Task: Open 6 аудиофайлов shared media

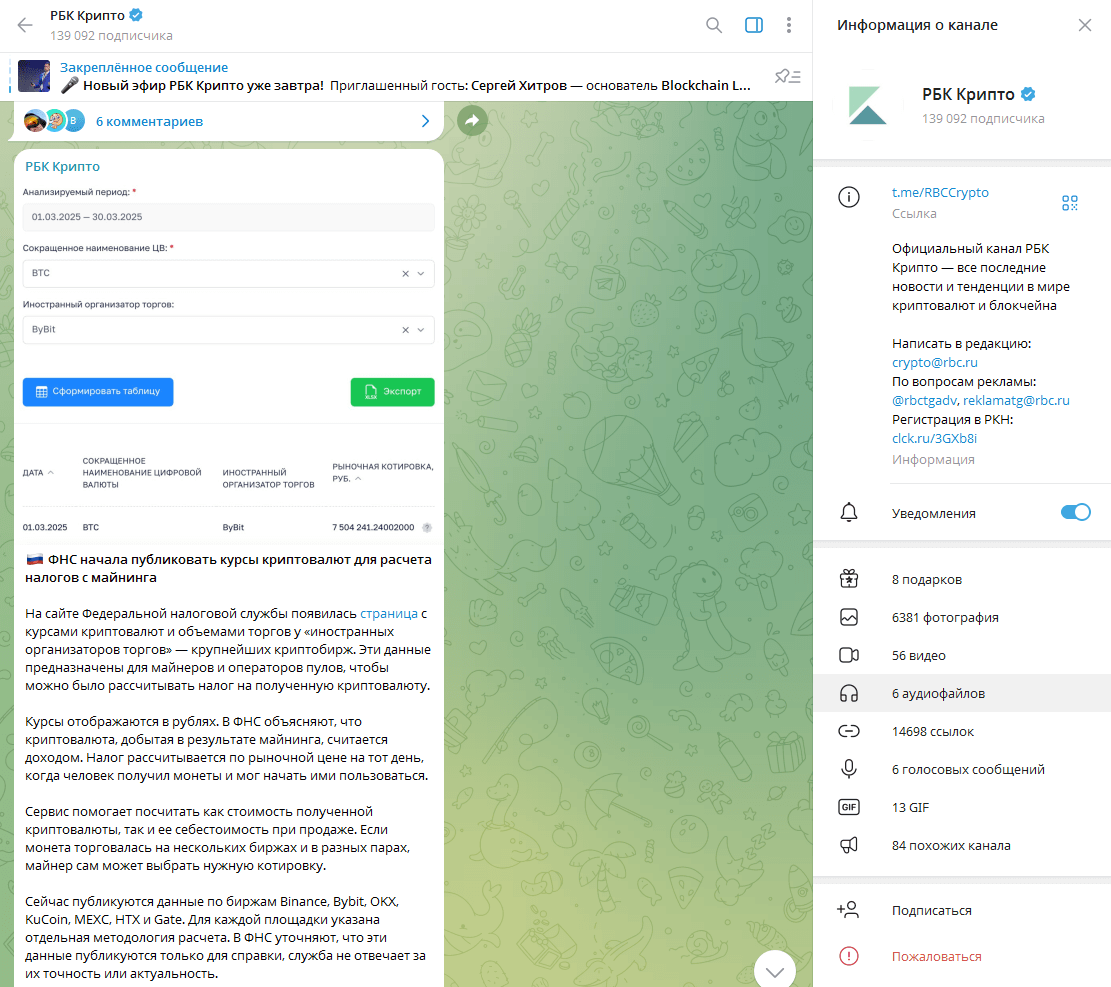Action: pyautogui.click(x=962, y=693)
